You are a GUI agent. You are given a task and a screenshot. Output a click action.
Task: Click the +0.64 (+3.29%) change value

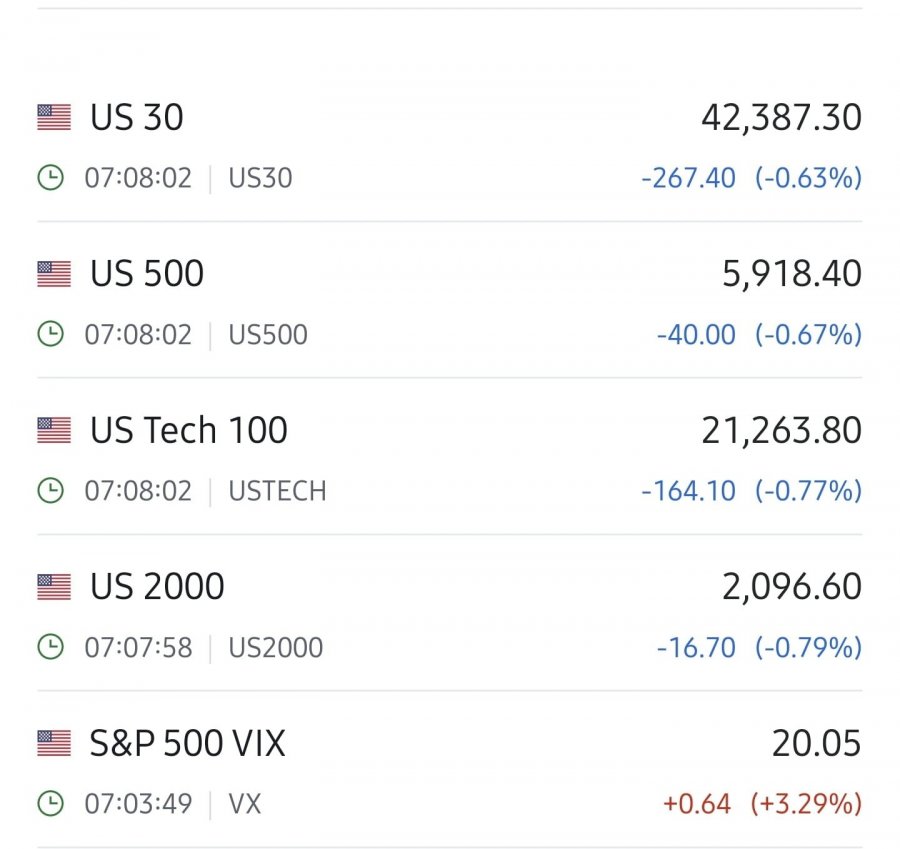[x=762, y=804]
